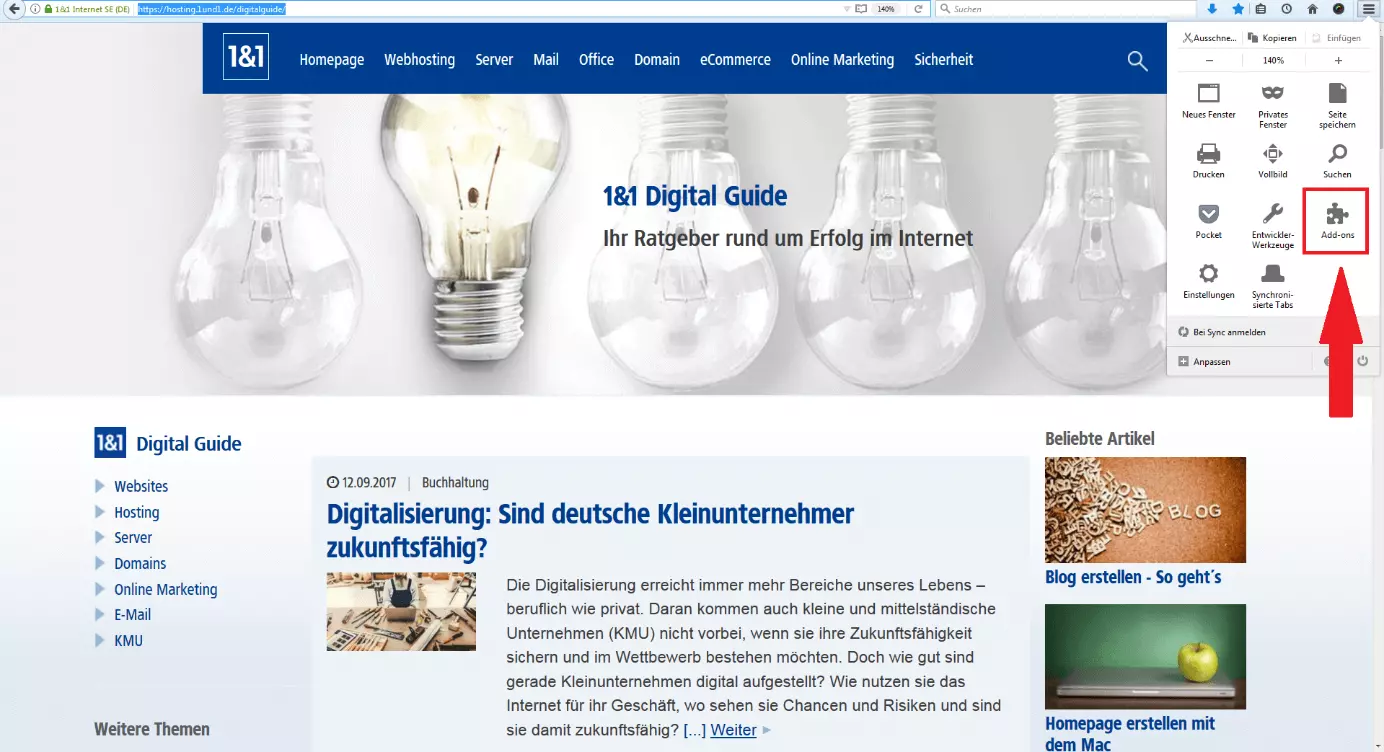Click Kopieren in the menu panel
The width and height of the screenshot is (1384, 752).
tap(1273, 38)
